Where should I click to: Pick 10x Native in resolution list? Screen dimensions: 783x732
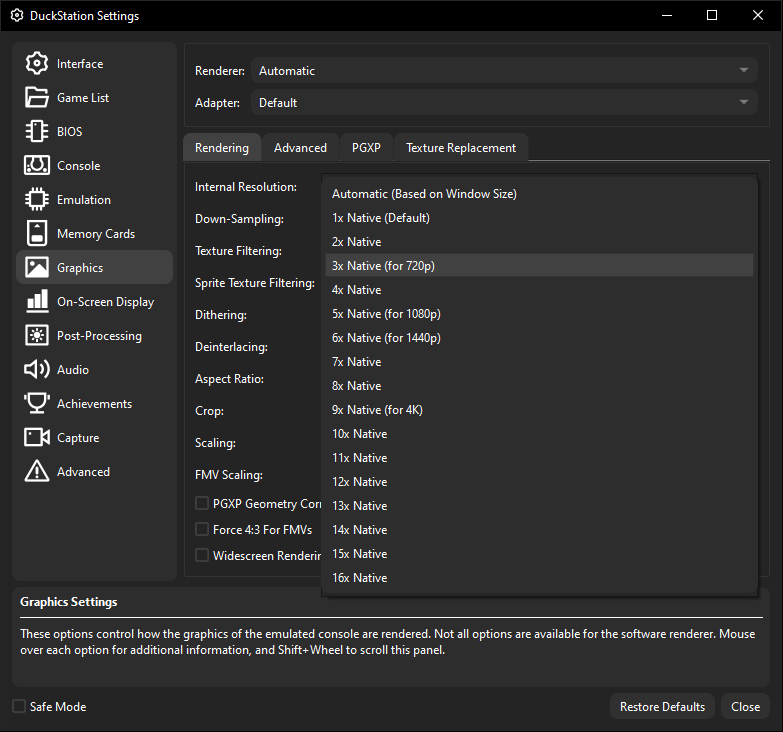(x=539, y=433)
